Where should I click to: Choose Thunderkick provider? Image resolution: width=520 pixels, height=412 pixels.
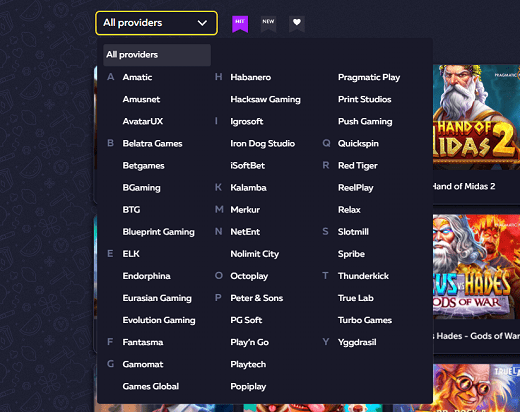click(363, 276)
